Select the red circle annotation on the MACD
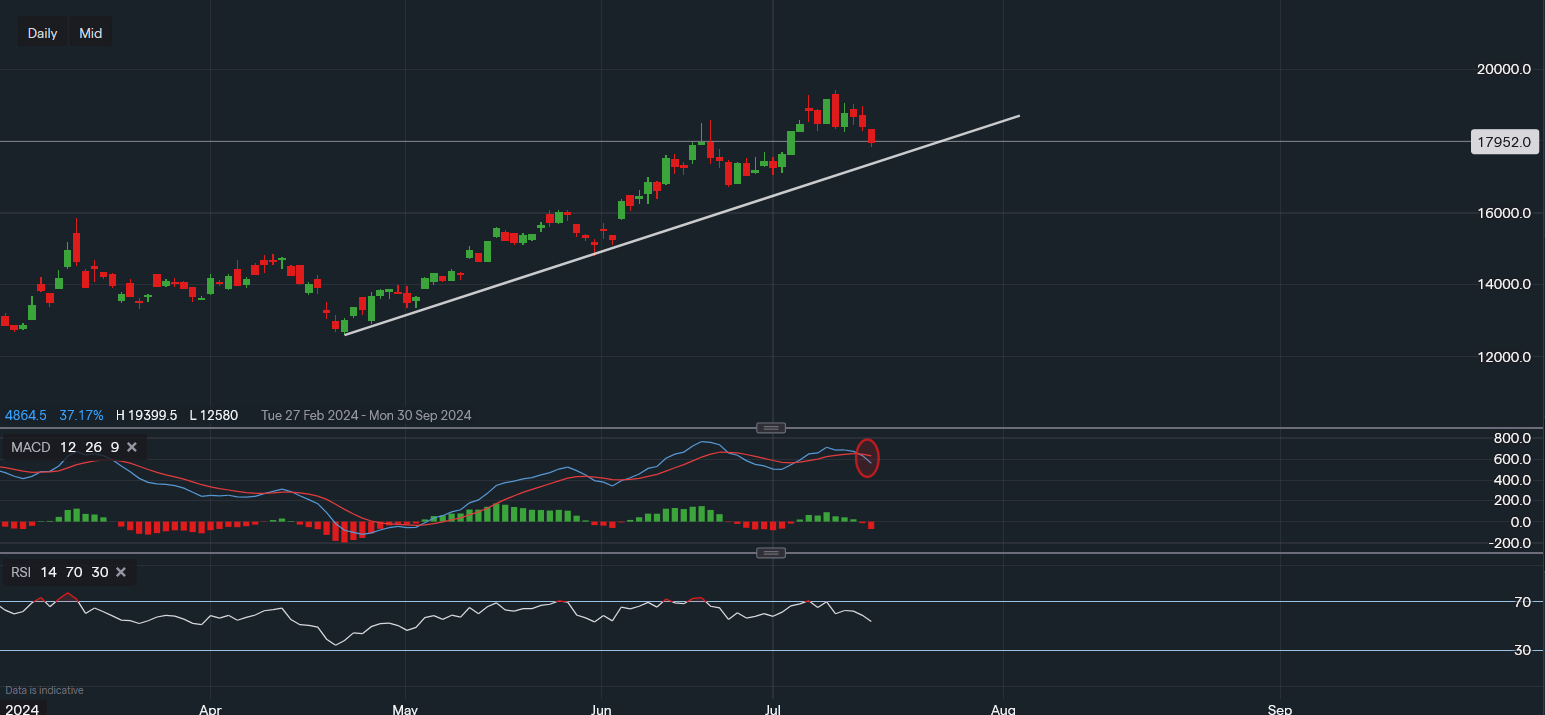This screenshot has height=715, width=1545. [866, 459]
